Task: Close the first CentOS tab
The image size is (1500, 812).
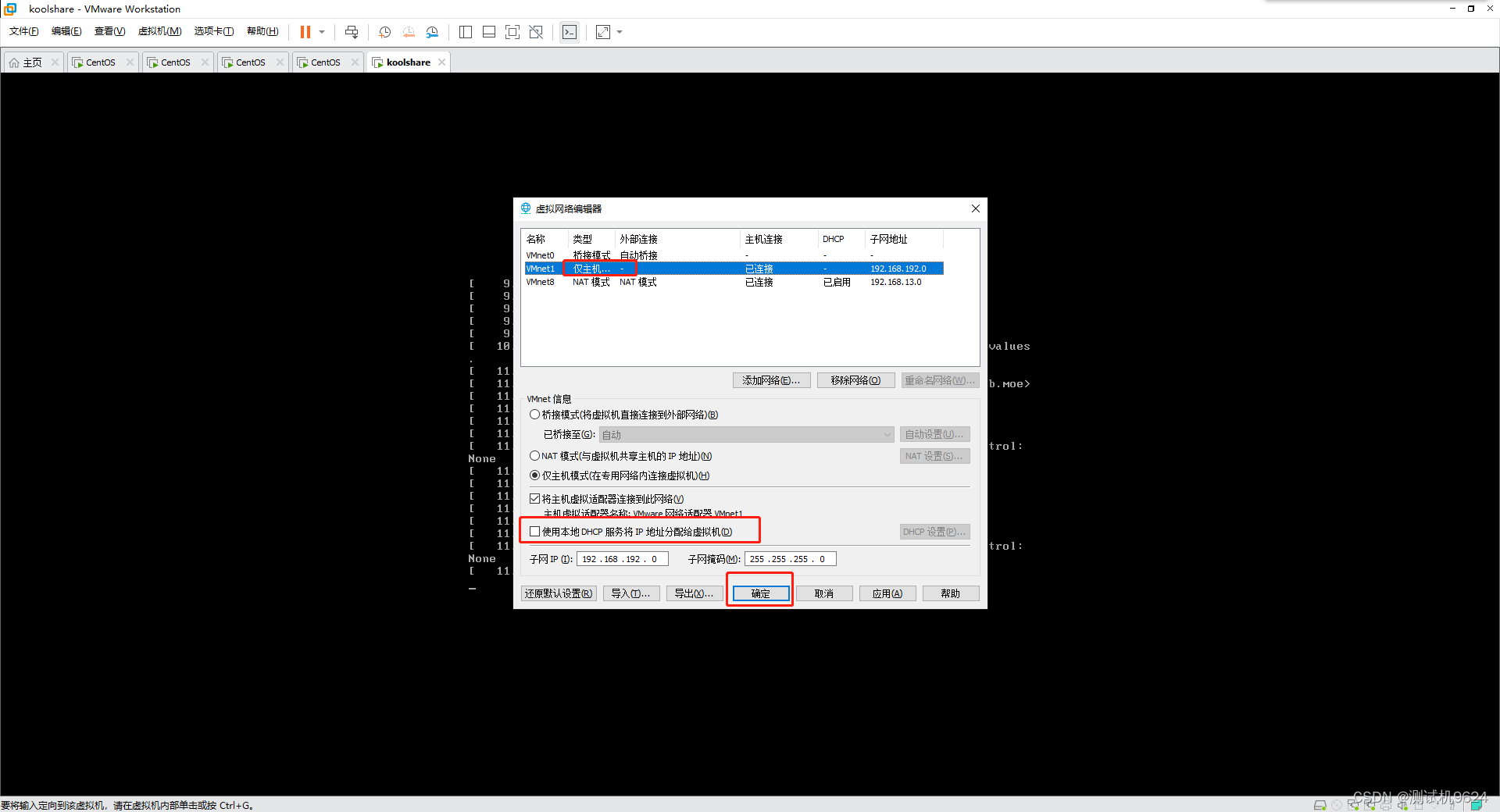Action: 130,62
